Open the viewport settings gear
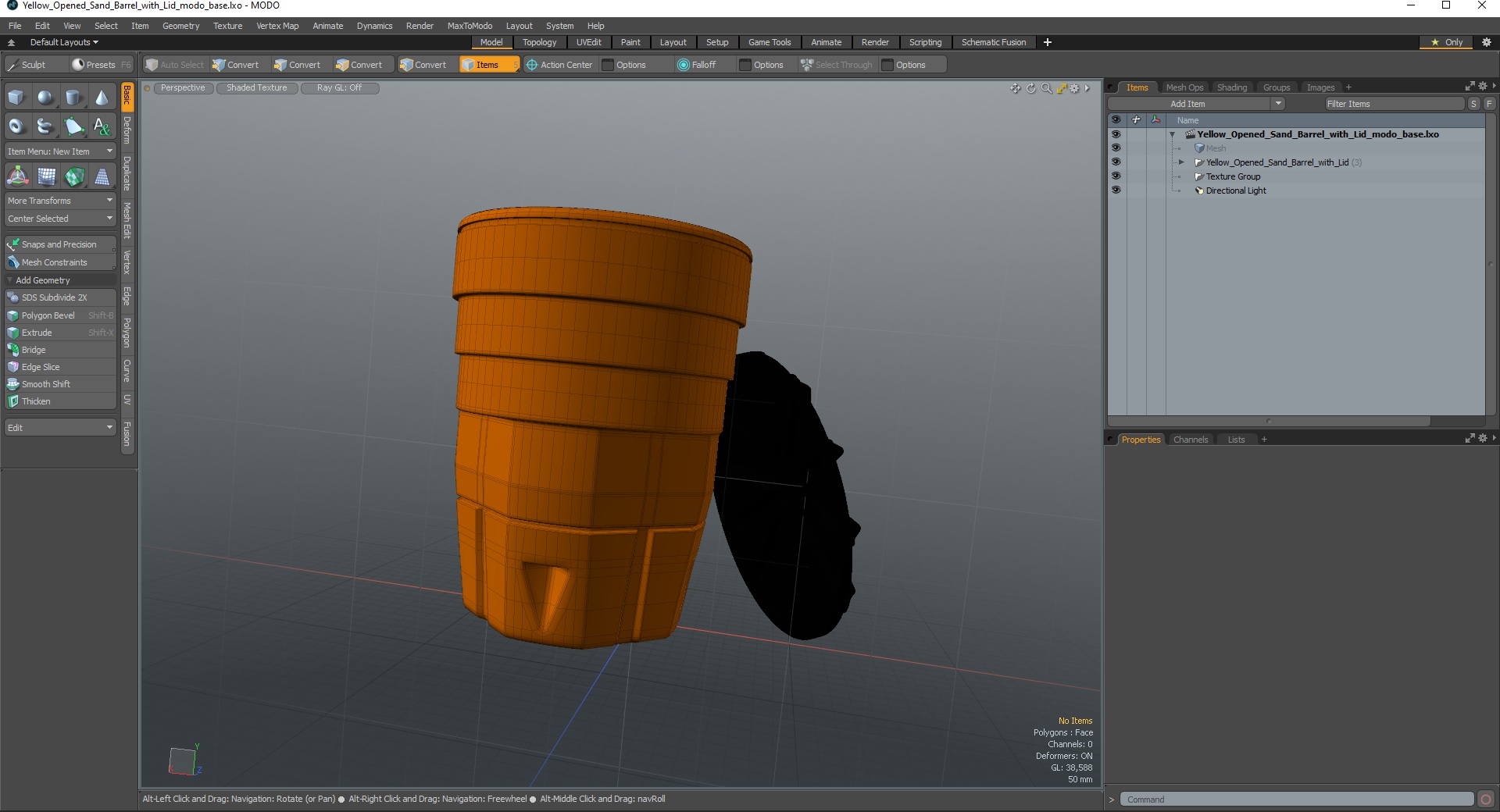Screen dimensions: 1500x812 (1075, 88)
